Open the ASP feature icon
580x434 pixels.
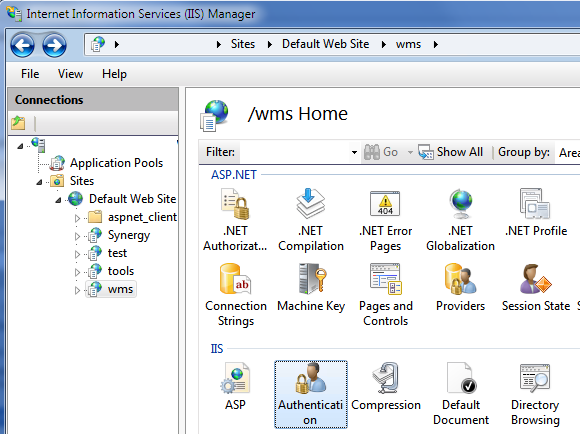(235, 387)
